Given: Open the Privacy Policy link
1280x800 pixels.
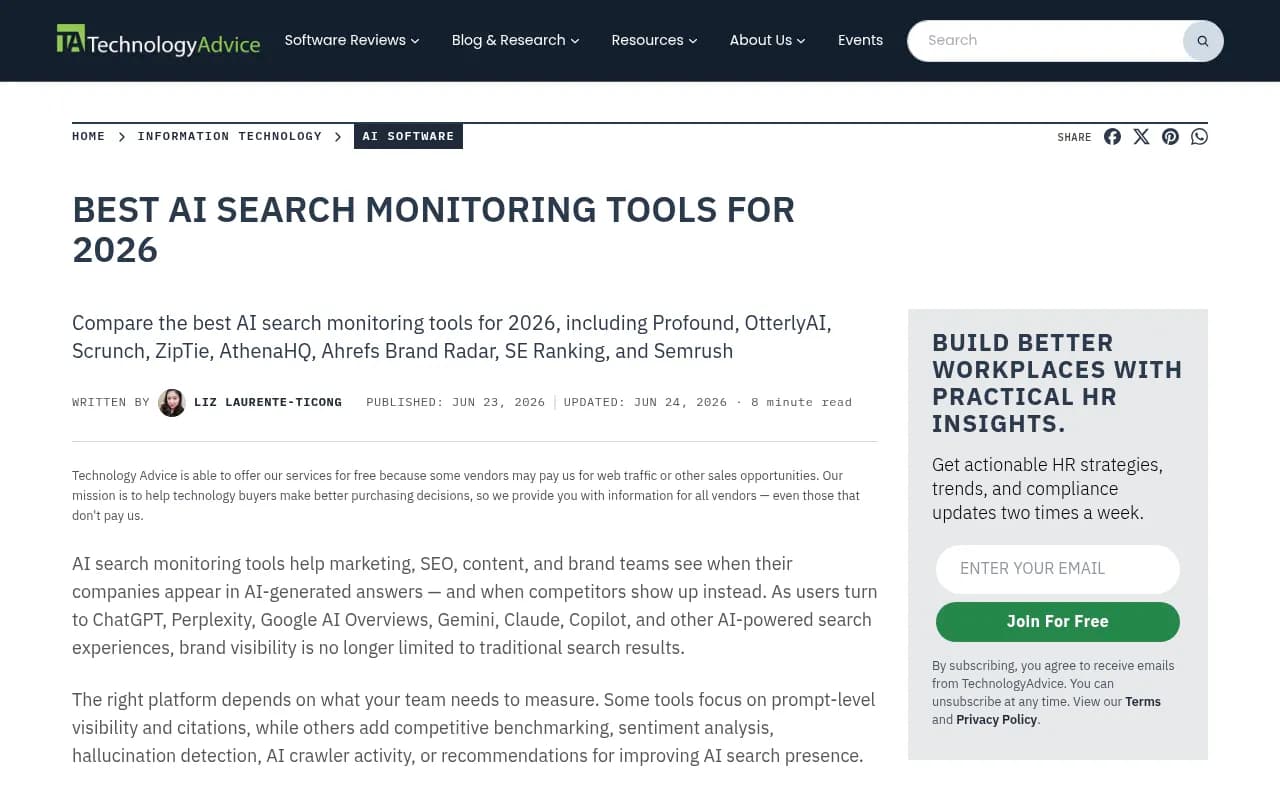Looking at the screenshot, I should (996, 720).
